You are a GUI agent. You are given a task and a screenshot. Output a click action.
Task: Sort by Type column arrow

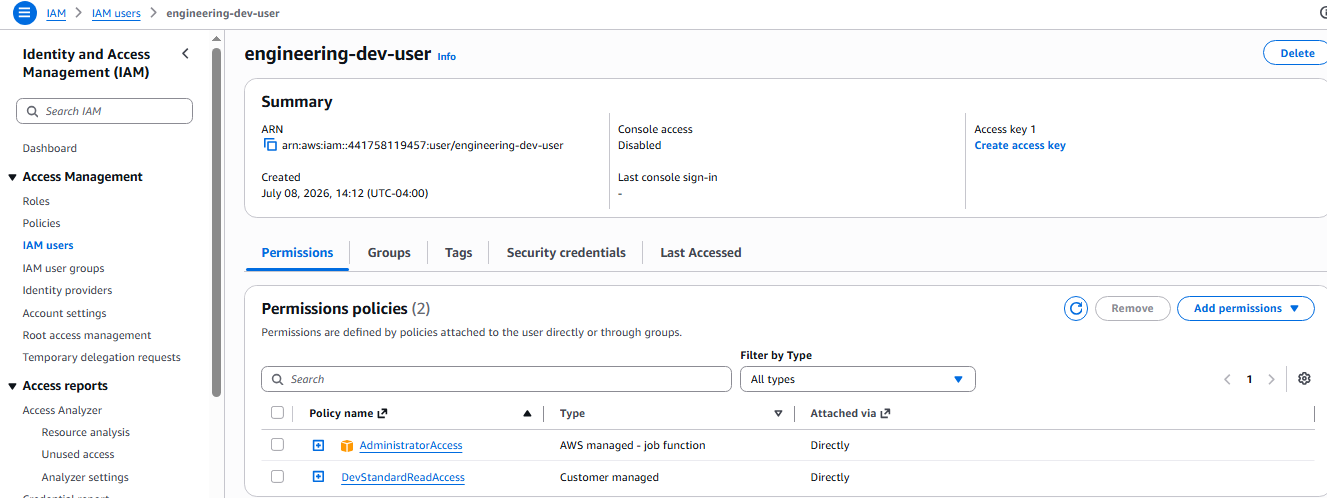778,413
